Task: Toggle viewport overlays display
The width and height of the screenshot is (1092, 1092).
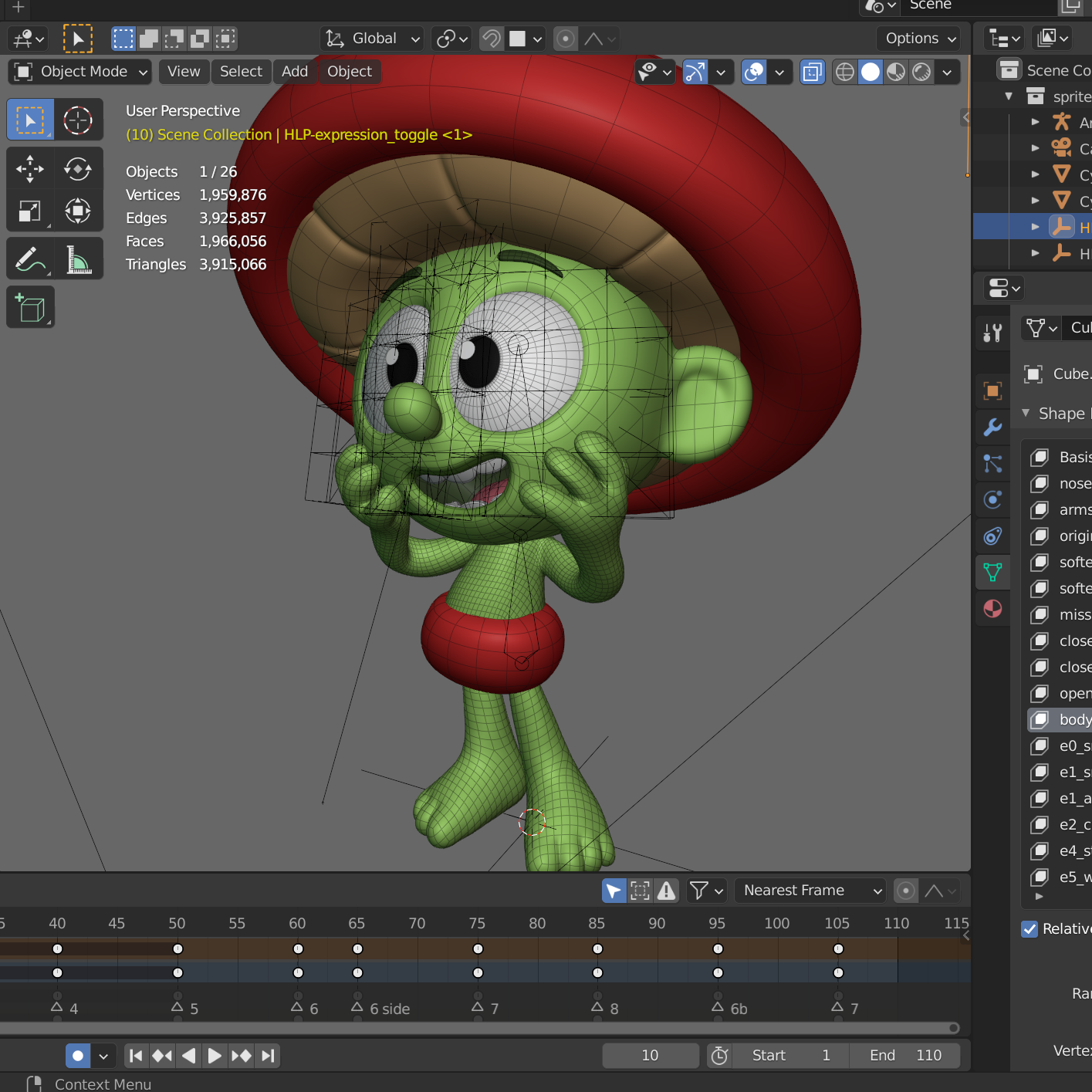Action: click(754, 72)
